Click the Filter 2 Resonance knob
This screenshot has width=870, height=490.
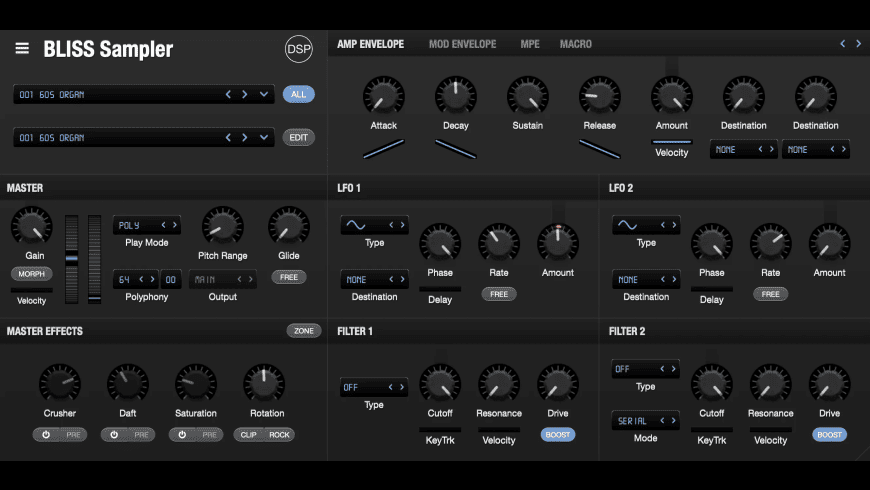click(x=770, y=383)
